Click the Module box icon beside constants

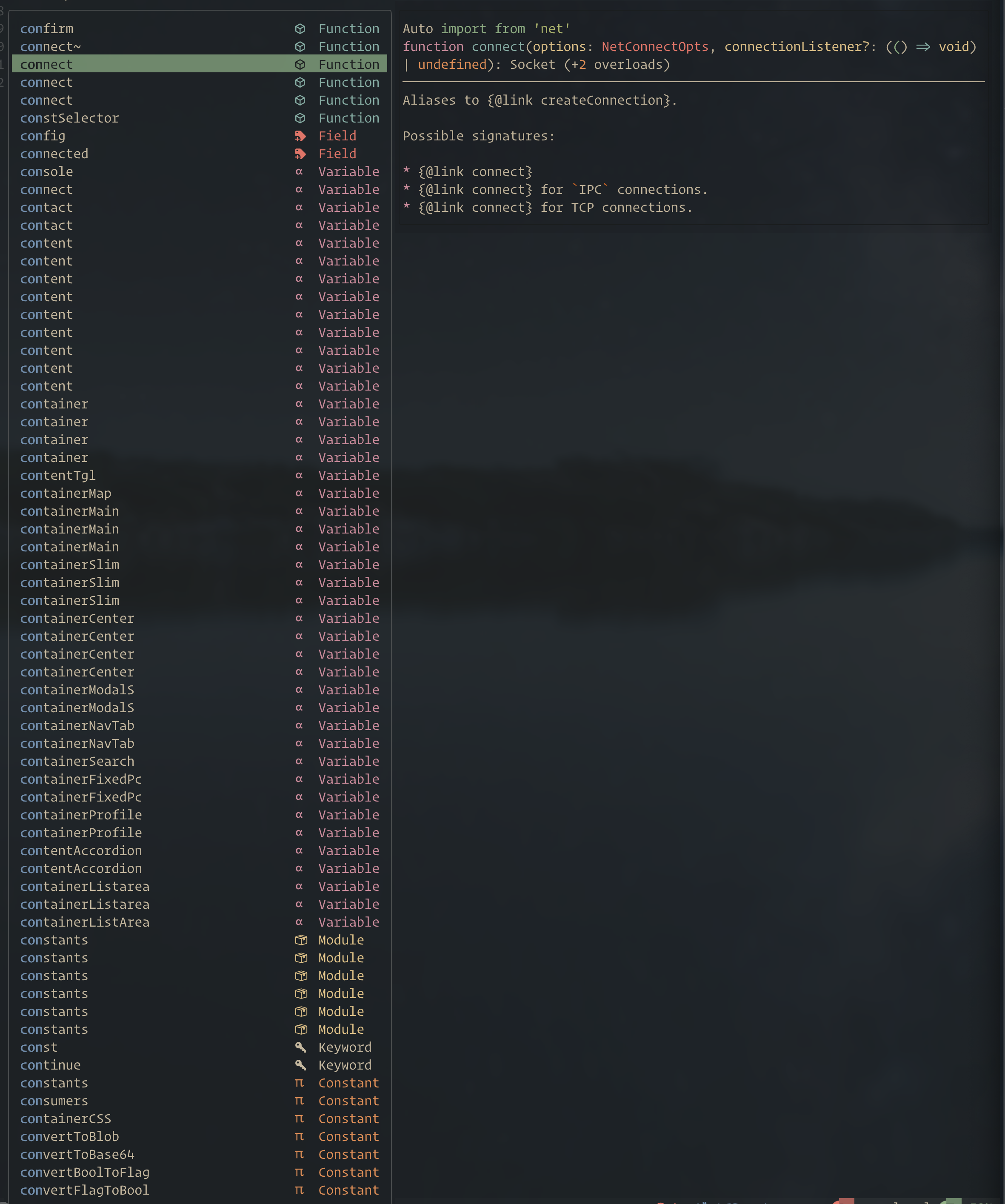click(x=299, y=940)
